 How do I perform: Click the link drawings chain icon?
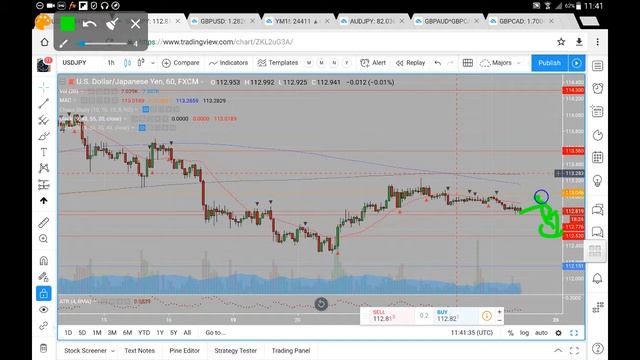[x=44, y=326]
